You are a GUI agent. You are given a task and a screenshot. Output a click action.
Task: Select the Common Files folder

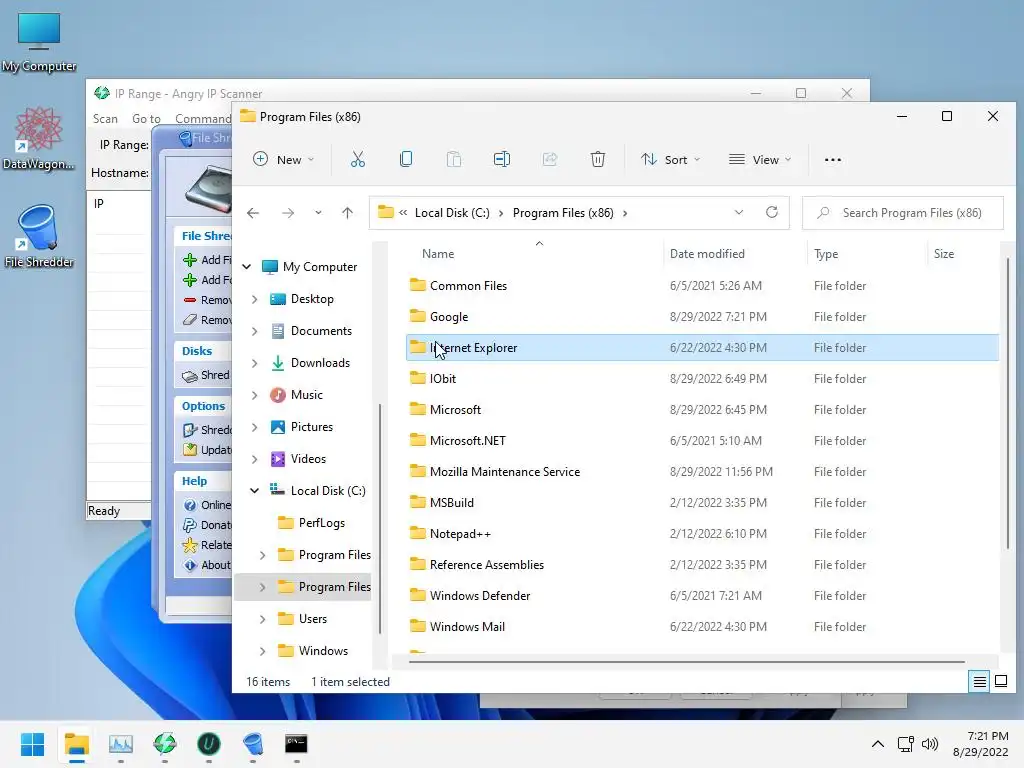click(703, 286)
